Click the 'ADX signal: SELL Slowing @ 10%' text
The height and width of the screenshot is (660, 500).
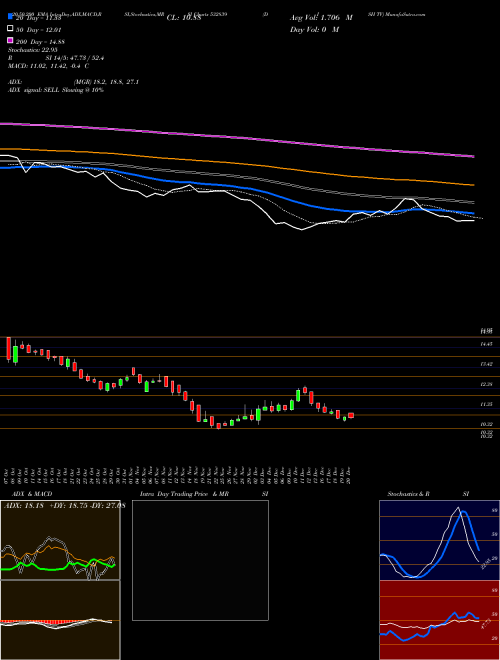coord(56,90)
